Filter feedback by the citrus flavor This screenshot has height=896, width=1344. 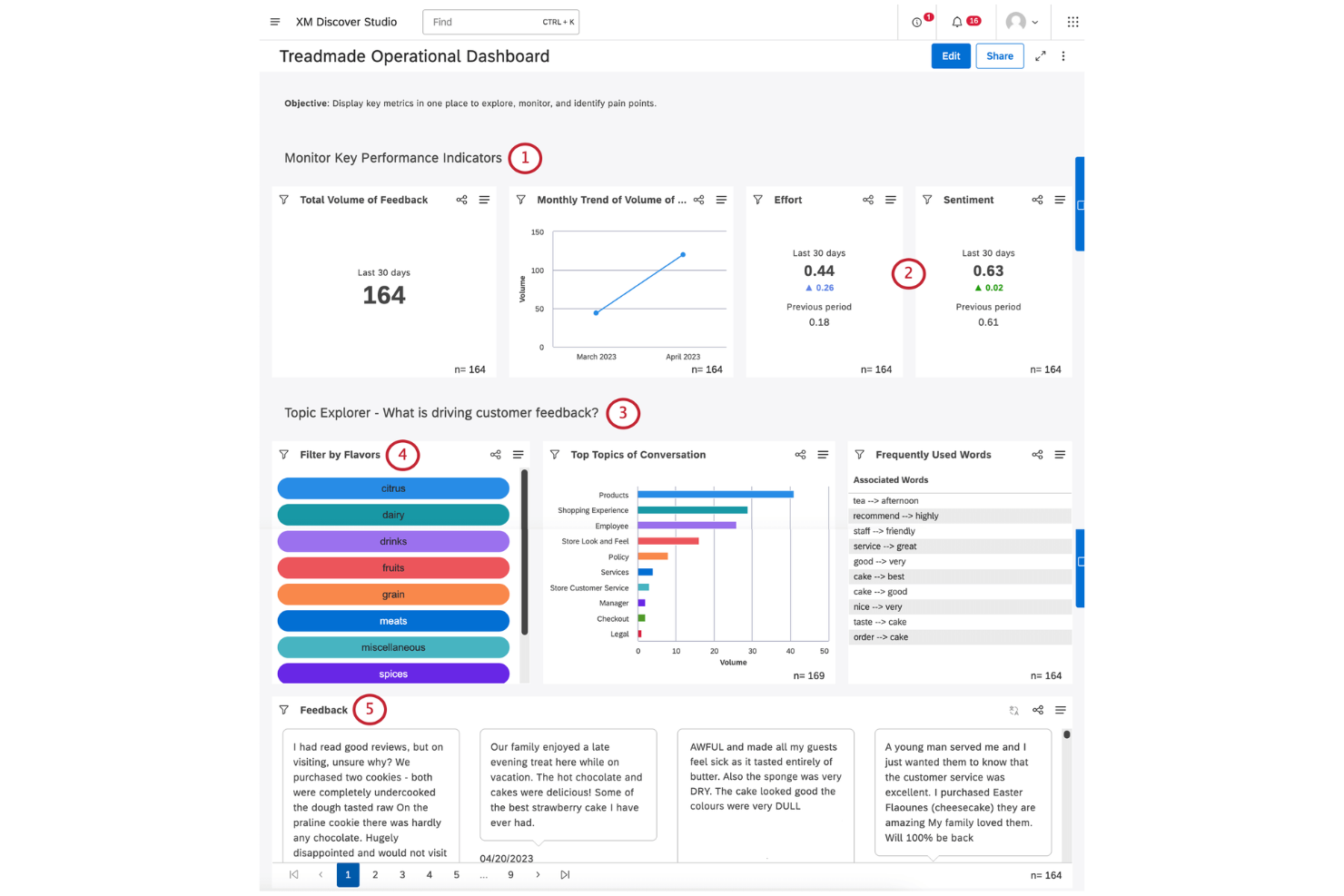coord(392,488)
